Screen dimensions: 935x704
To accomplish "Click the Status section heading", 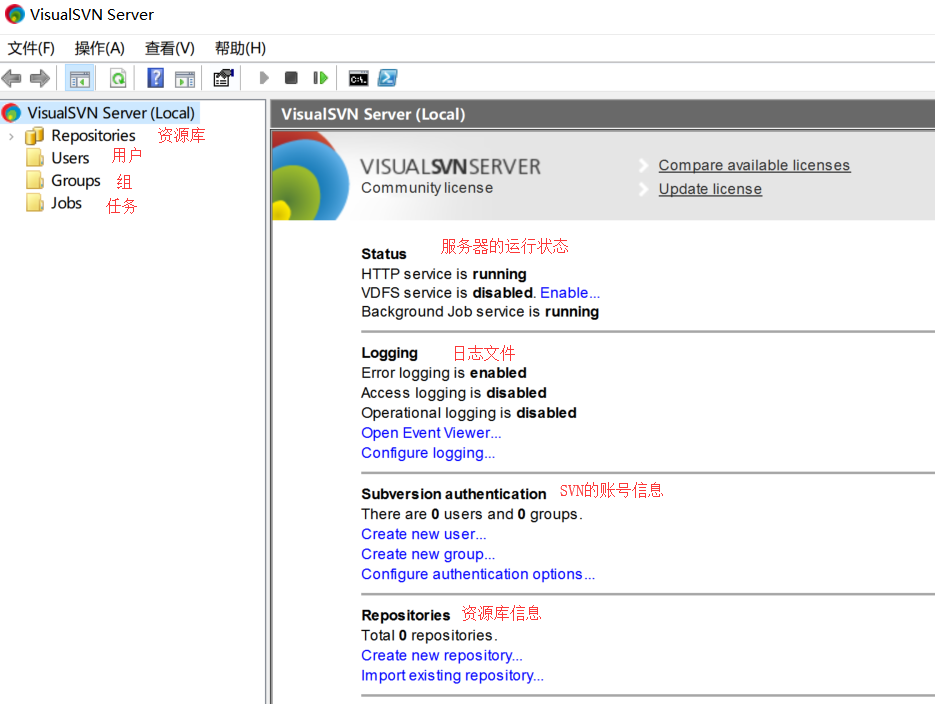I will (x=384, y=254).
